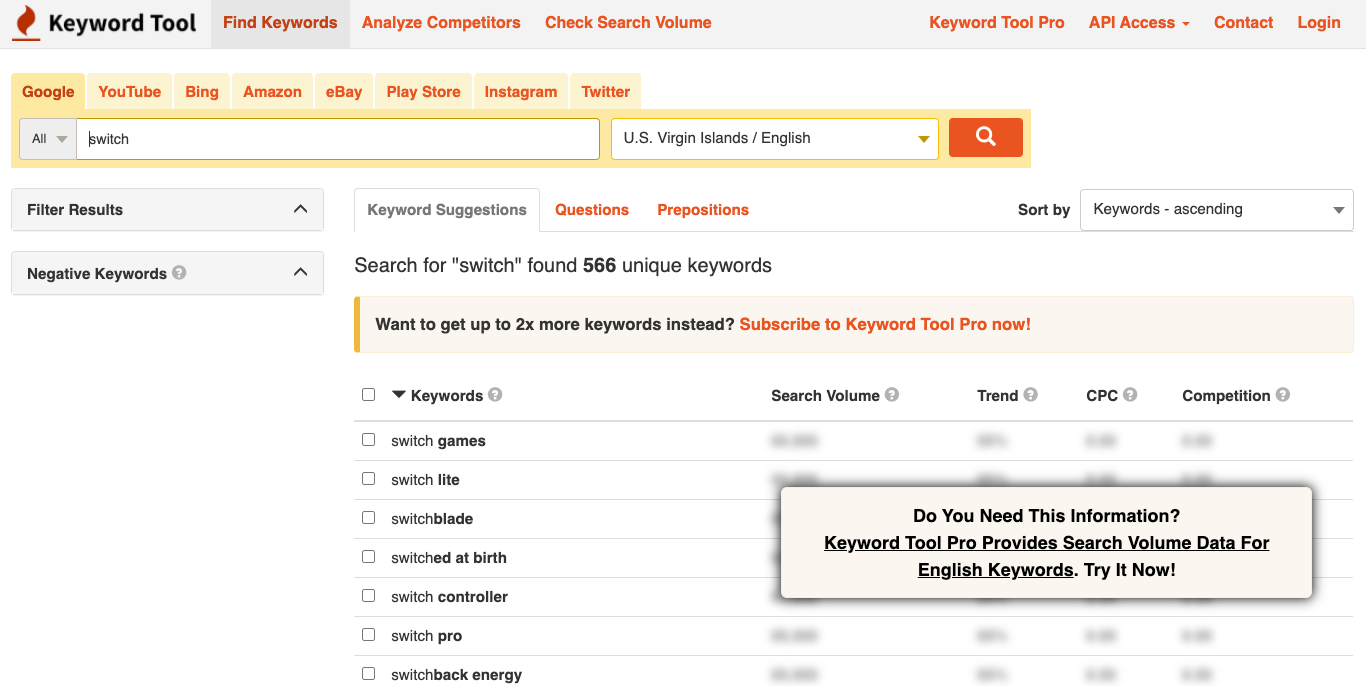Viewport: 1366px width, 686px height.
Task: Switch to the Twitter tab
Action: pos(606,91)
